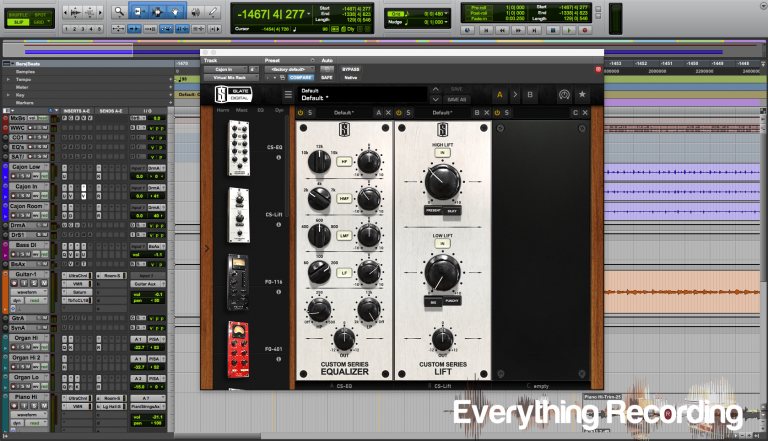Viewport: 768px width, 441px height.
Task: Toggle the HMF band button on equalizer
Action: pos(344,198)
